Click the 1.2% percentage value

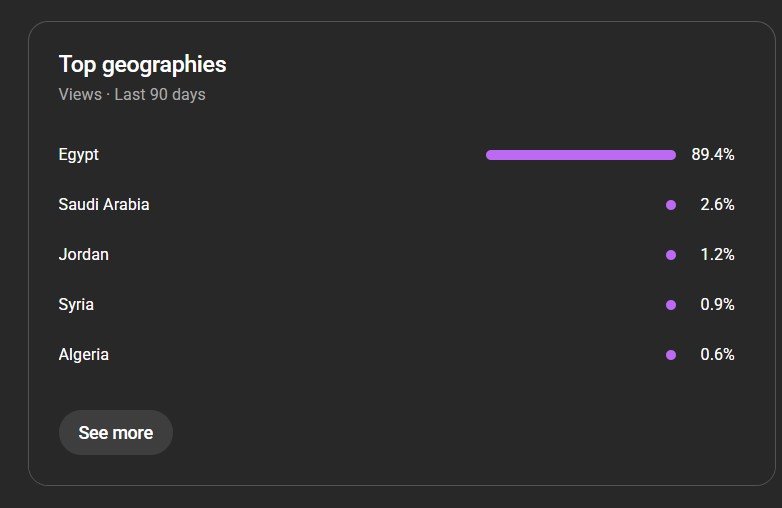pyautogui.click(x=717, y=255)
